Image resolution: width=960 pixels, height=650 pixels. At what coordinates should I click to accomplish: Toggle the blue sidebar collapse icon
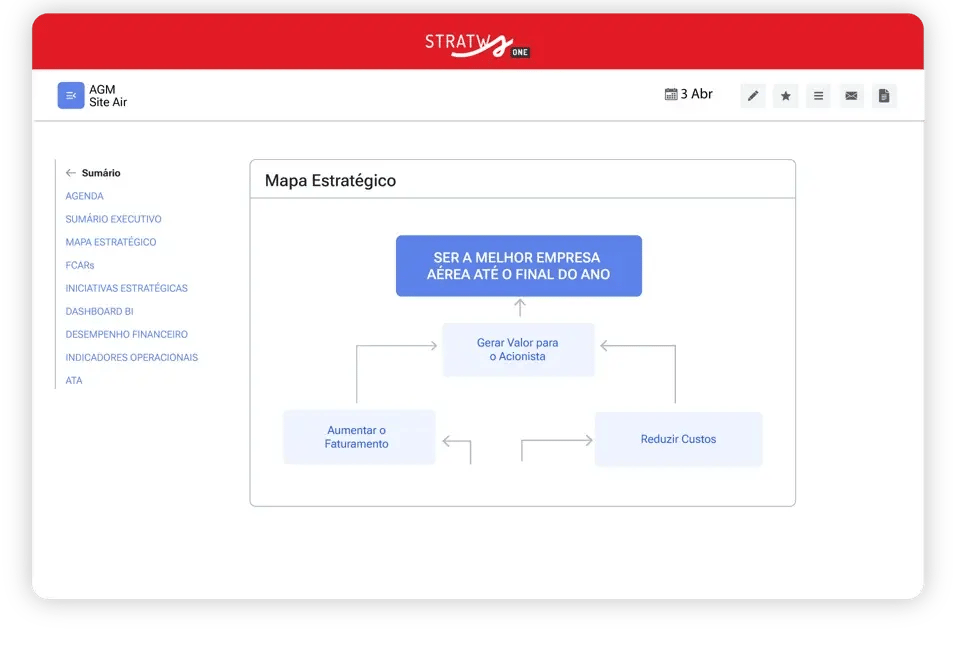(71, 95)
